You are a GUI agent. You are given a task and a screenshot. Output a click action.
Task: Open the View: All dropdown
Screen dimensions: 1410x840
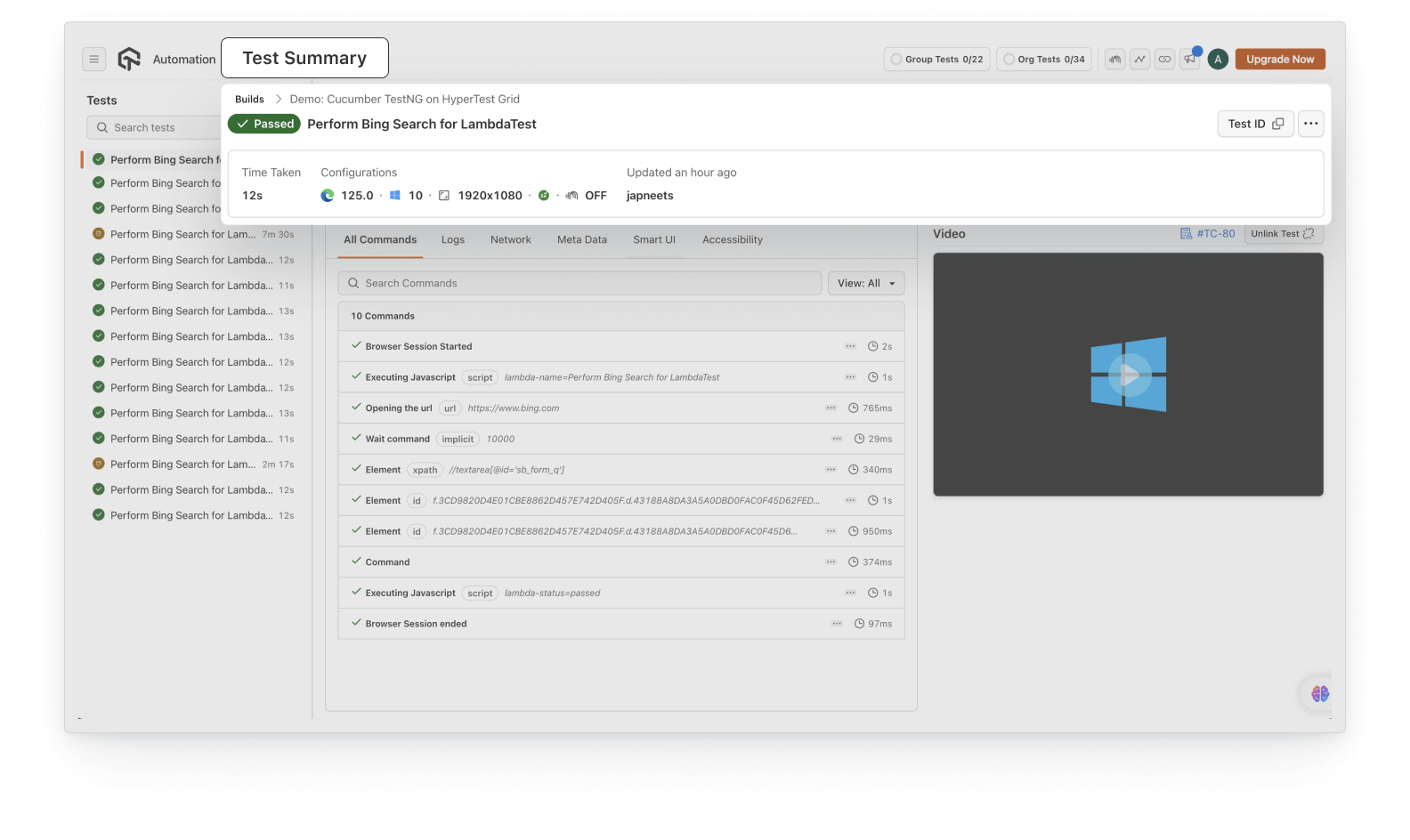coord(865,283)
